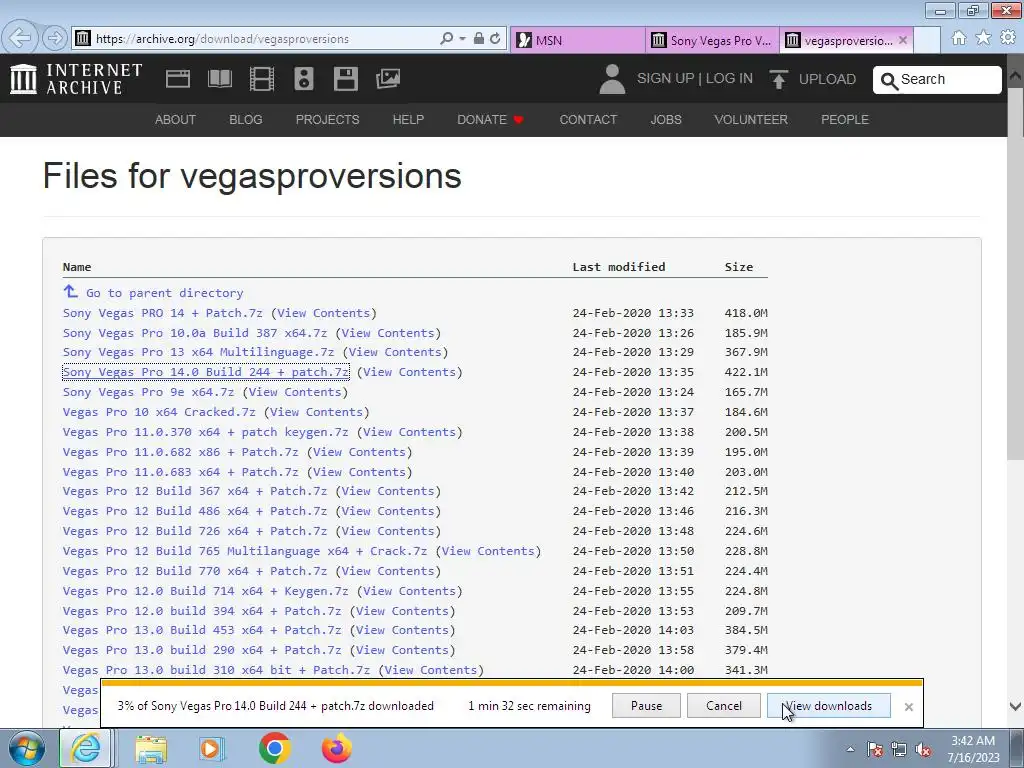Download Vegas Pro 12 Build 765 Multilanguage file

[245, 551]
